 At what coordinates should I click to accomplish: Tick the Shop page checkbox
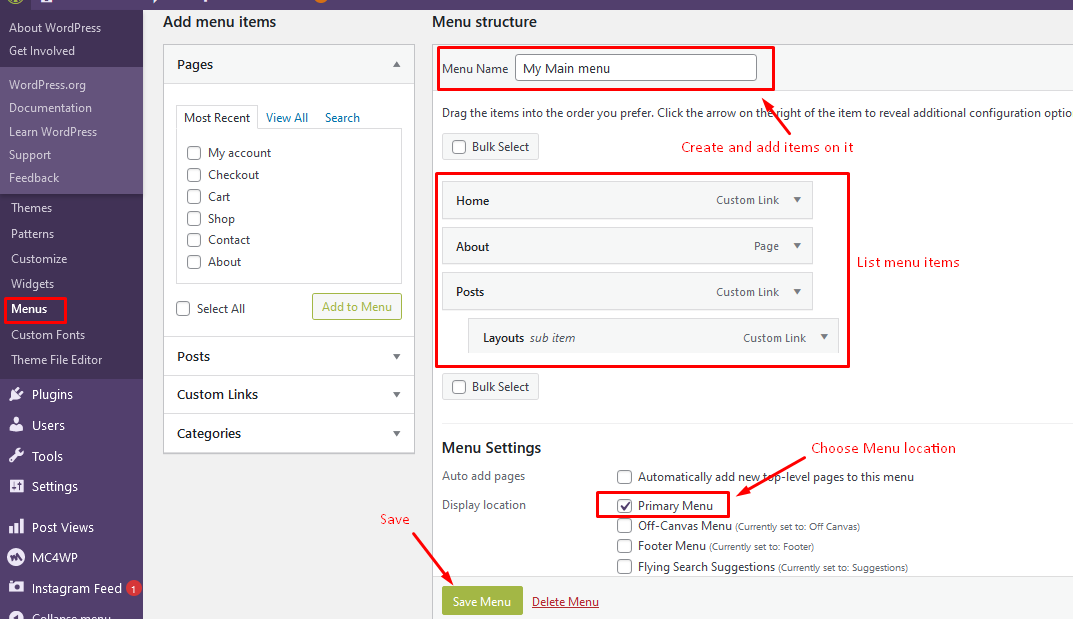coord(194,218)
